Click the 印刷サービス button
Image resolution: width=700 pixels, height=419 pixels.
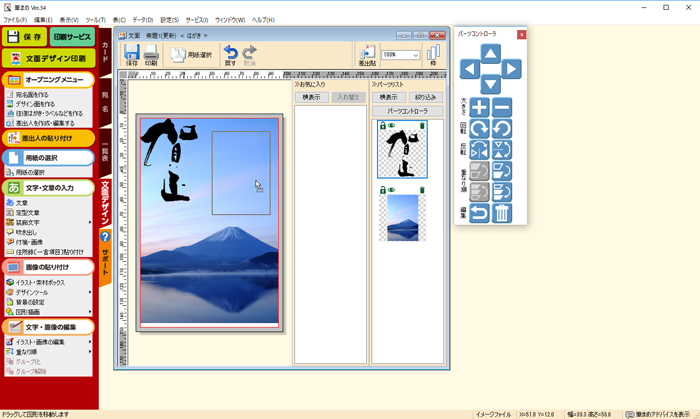[72, 38]
